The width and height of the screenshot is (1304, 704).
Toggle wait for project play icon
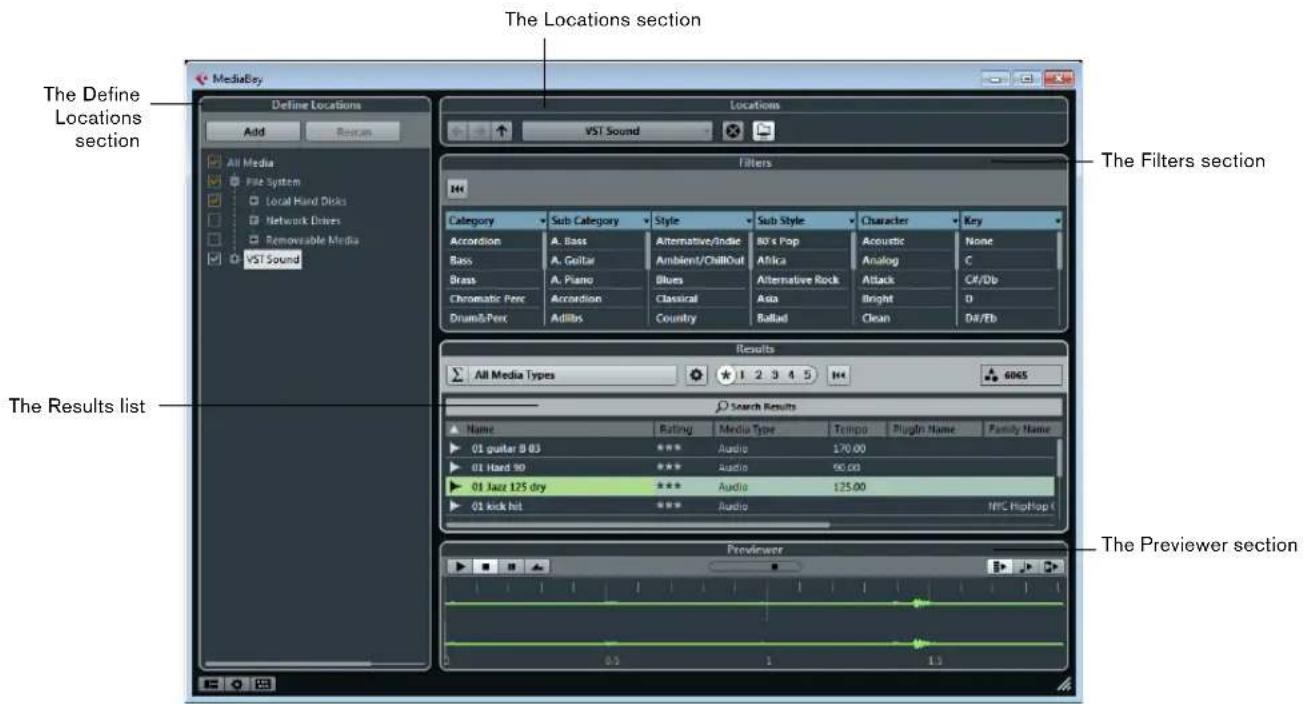pos(1051,566)
